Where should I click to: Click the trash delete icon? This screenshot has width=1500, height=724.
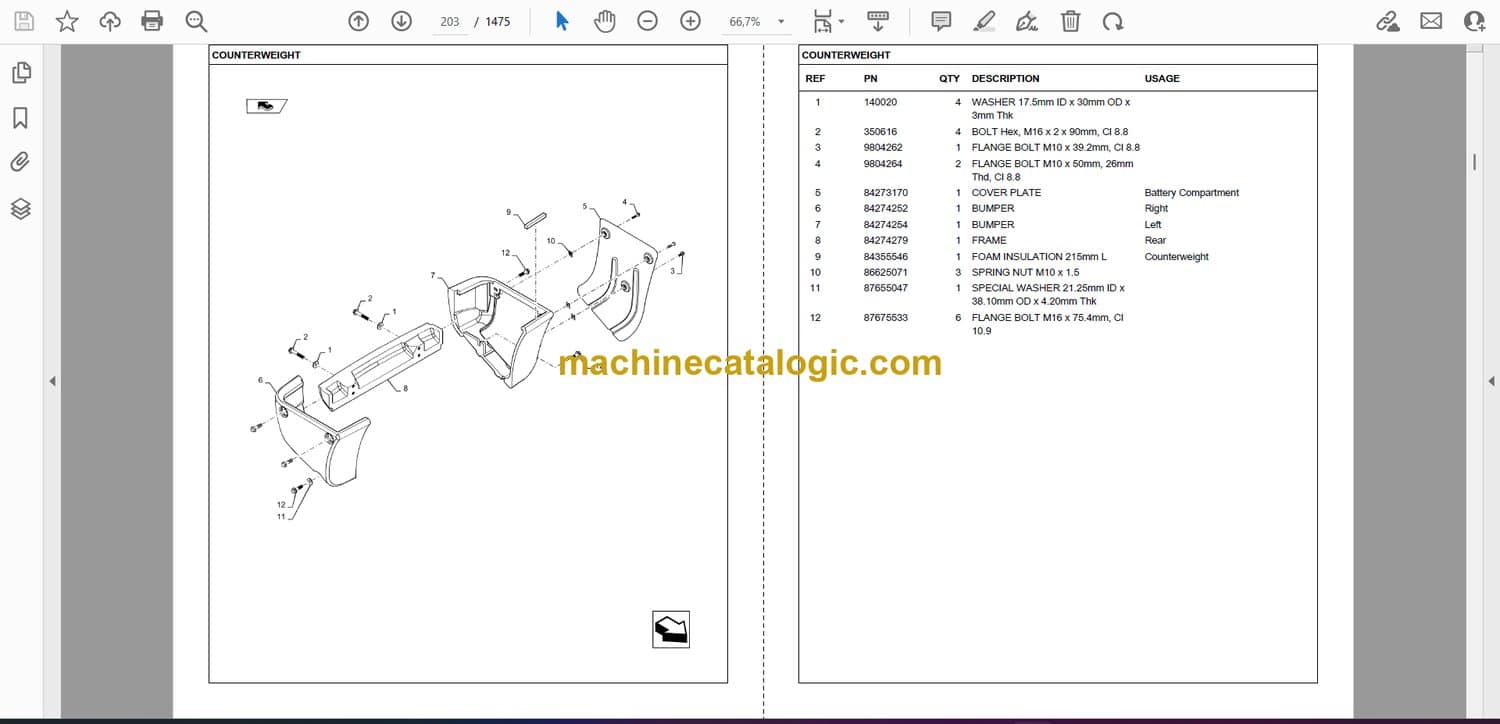[1070, 21]
